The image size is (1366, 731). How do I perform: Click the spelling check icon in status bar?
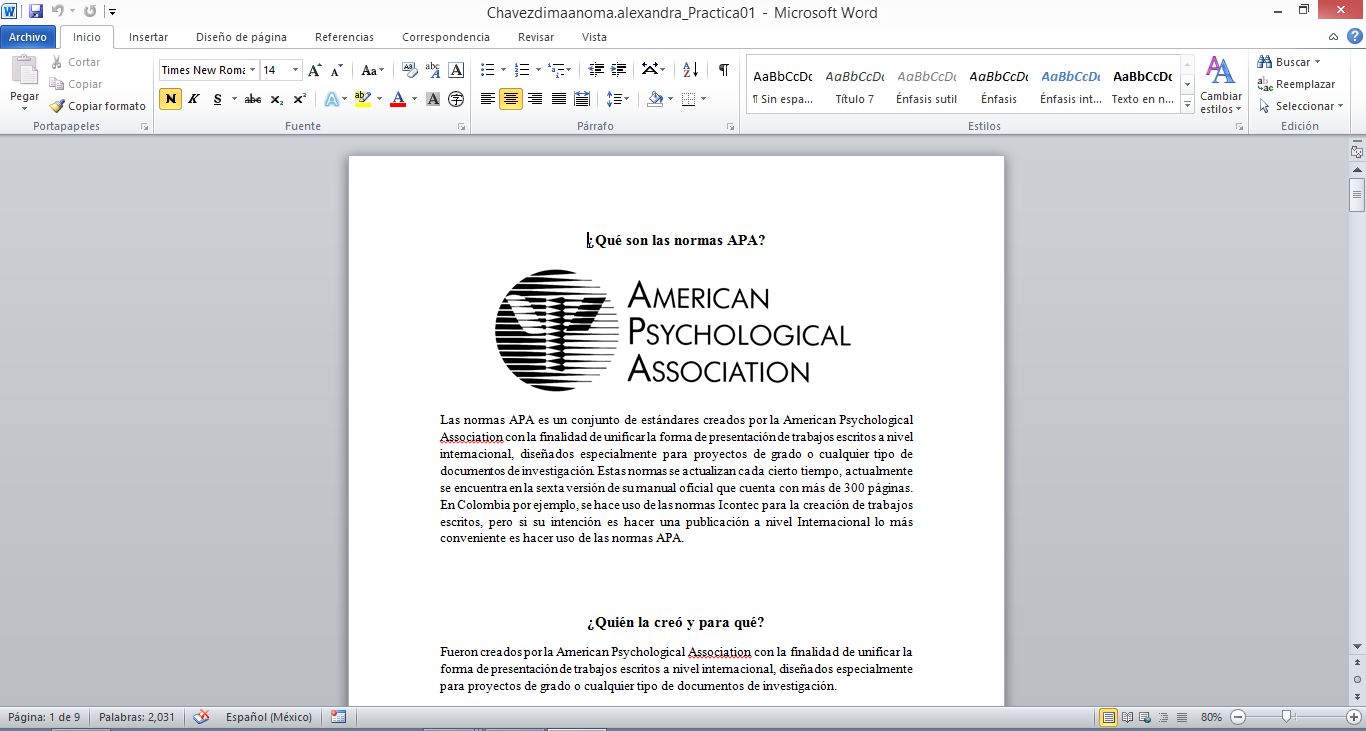pyautogui.click(x=202, y=717)
